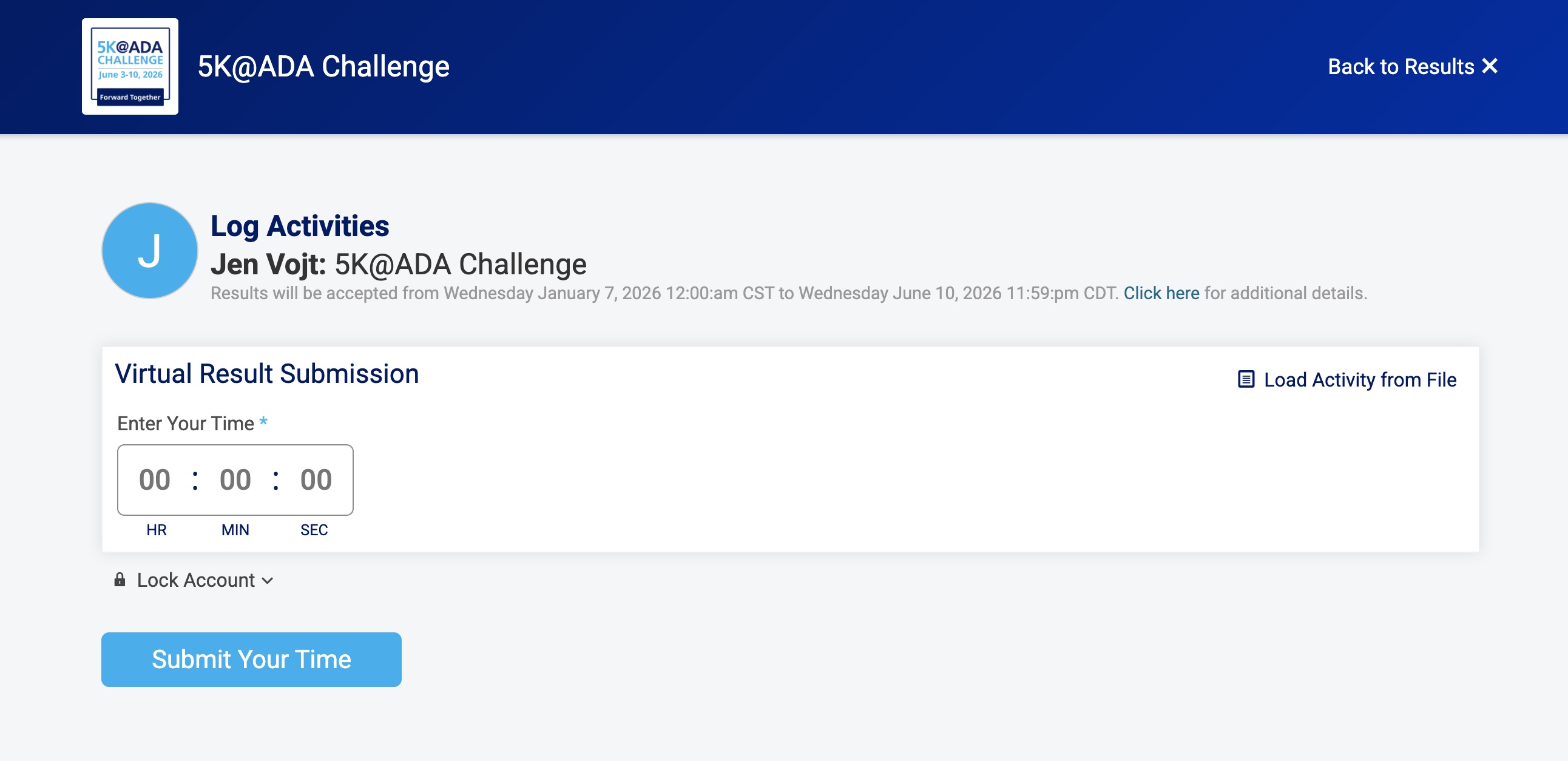This screenshot has height=761, width=1568.
Task: Click the padlock icon beside Lock Account
Action: 120,580
